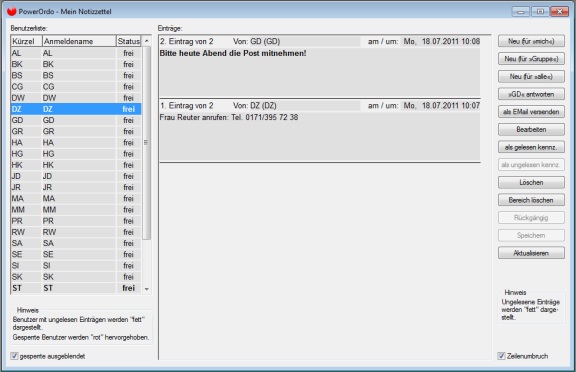Select user MM in the list
Image resolution: width=576 pixels, height=372 pixels.
[76, 210]
